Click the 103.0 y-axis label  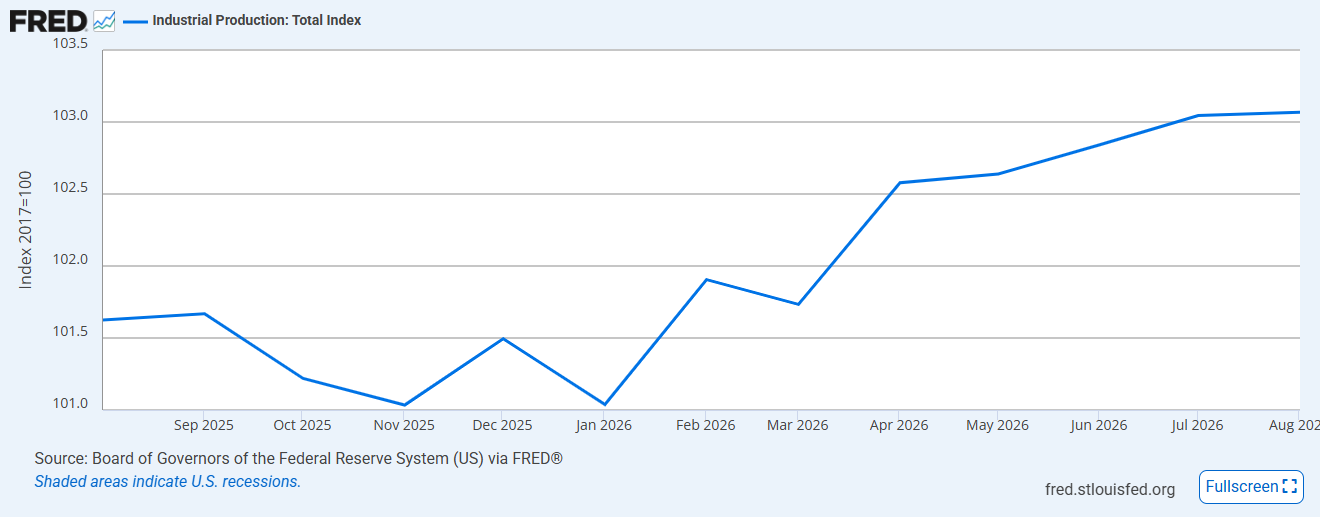coord(69,117)
